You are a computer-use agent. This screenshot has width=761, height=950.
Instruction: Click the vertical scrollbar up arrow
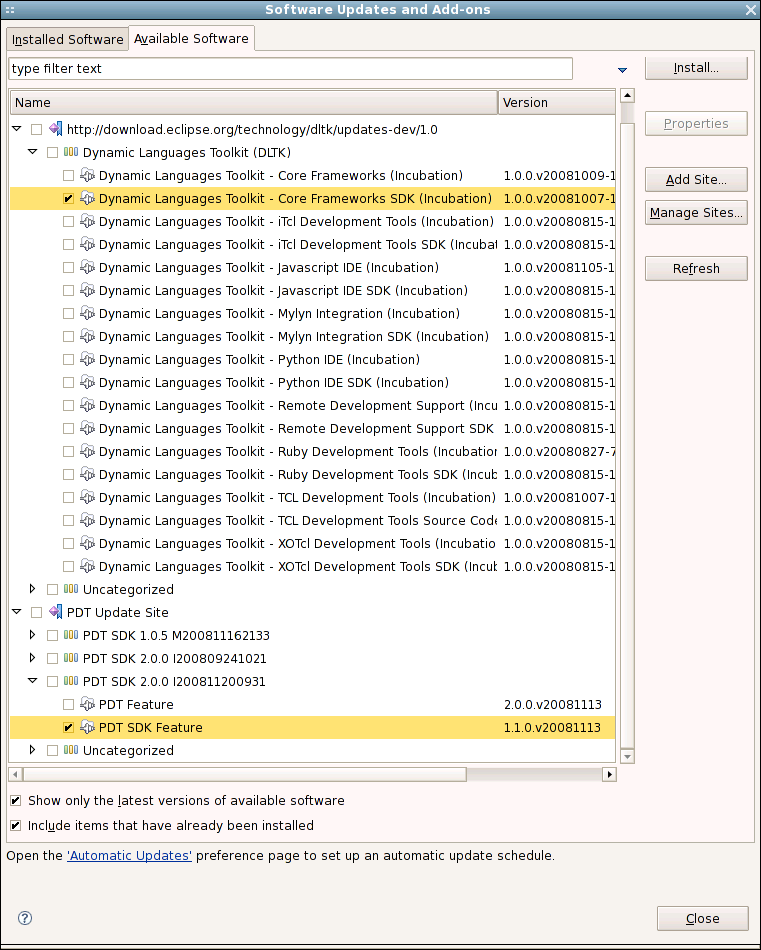pos(628,95)
